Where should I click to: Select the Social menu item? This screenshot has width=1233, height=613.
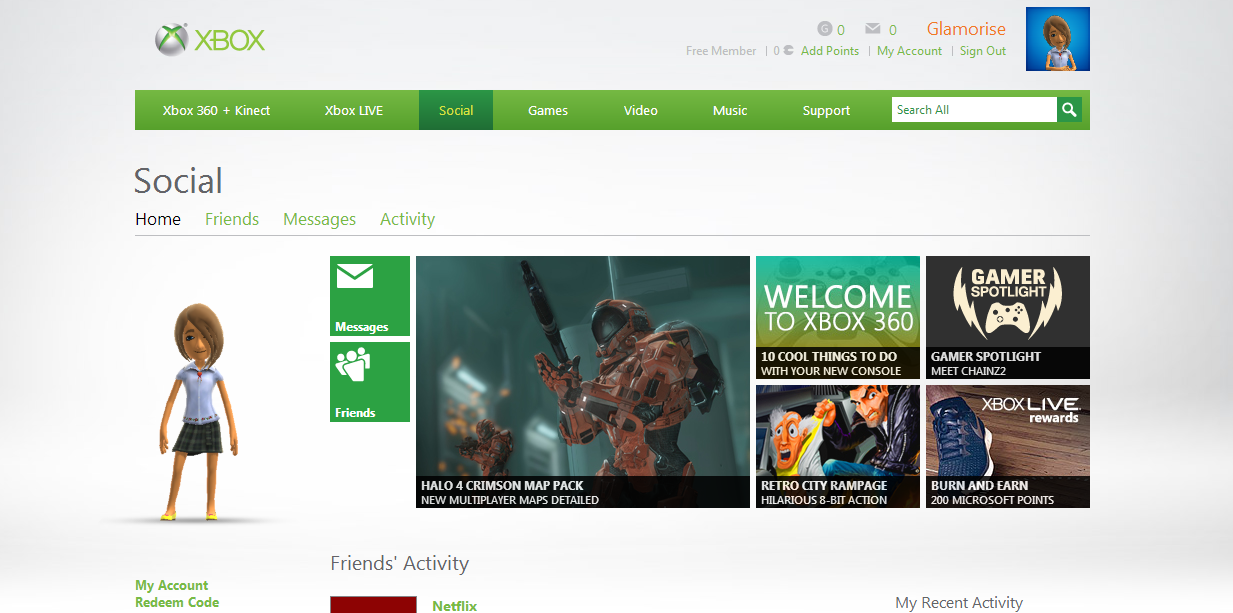tap(456, 110)
